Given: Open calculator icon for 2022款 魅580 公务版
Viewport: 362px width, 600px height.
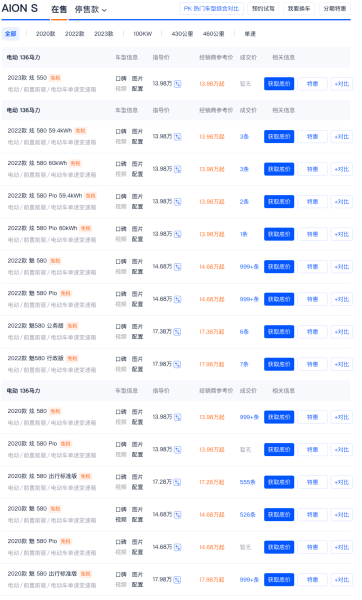Looking at the screenshot, I should pos(178,332).
